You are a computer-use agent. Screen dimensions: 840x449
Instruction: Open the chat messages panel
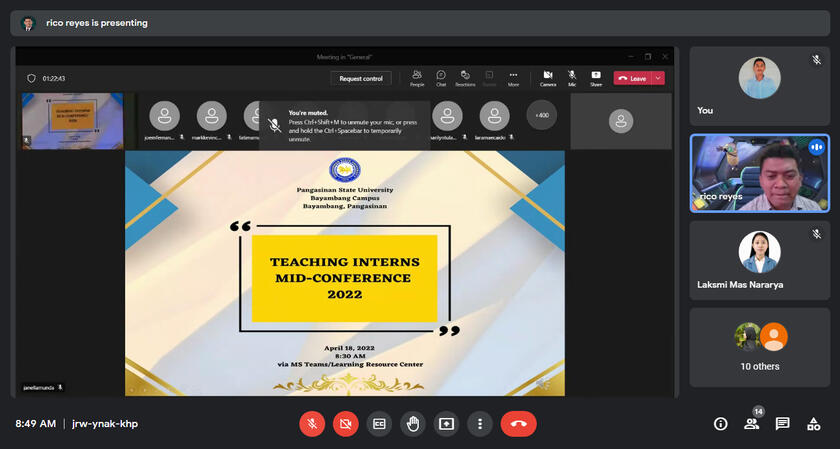click(783, 424)
